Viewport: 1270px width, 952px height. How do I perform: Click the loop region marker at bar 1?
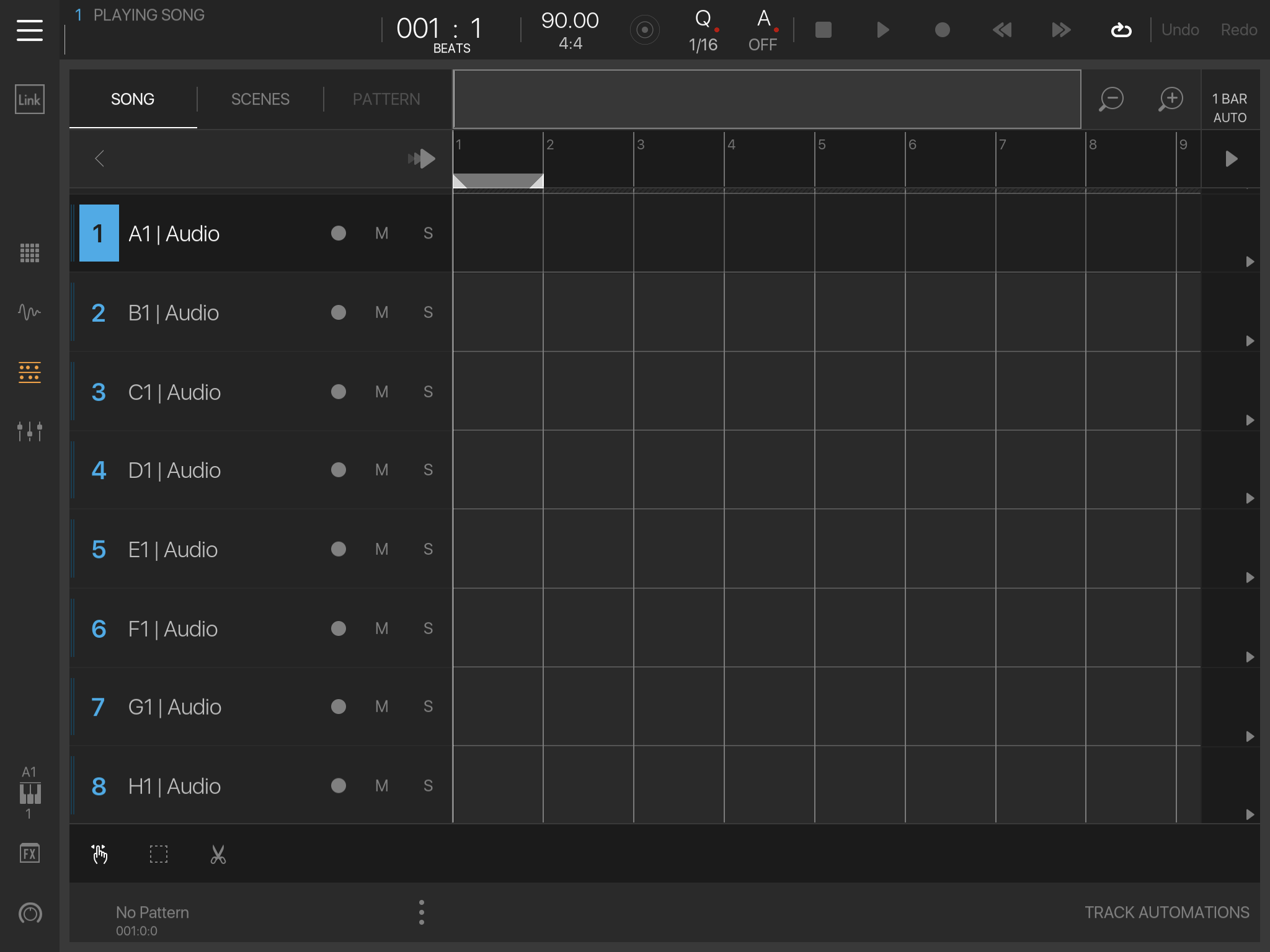pos(498,180)
